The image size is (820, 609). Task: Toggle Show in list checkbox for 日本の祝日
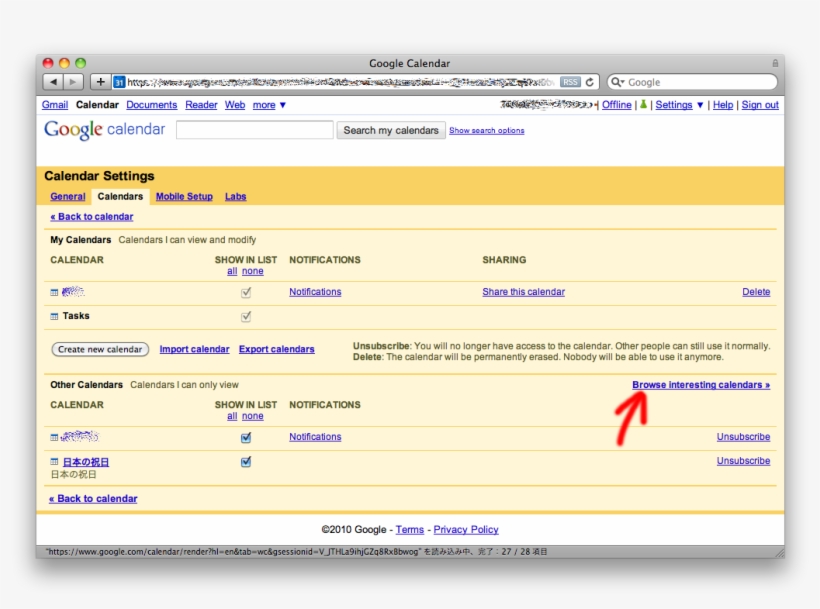[x=246, y=462]
